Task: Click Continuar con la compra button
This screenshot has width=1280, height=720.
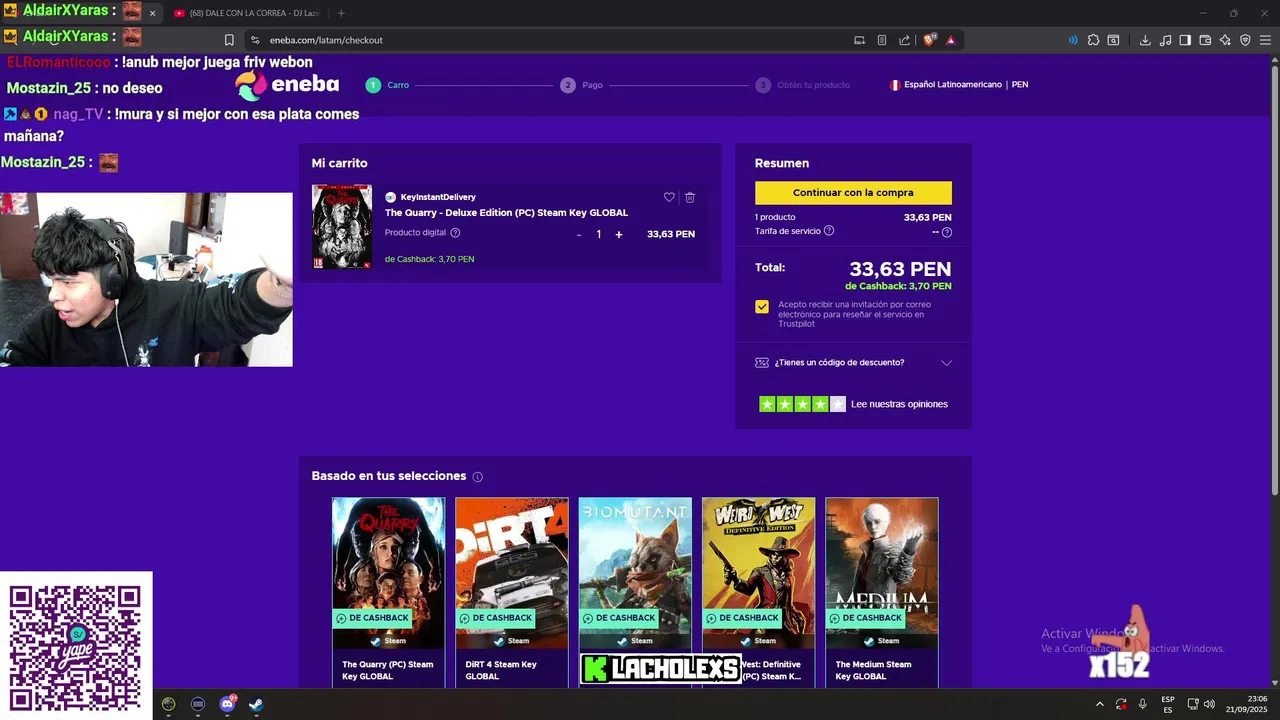Action: (x=853, y=192)
